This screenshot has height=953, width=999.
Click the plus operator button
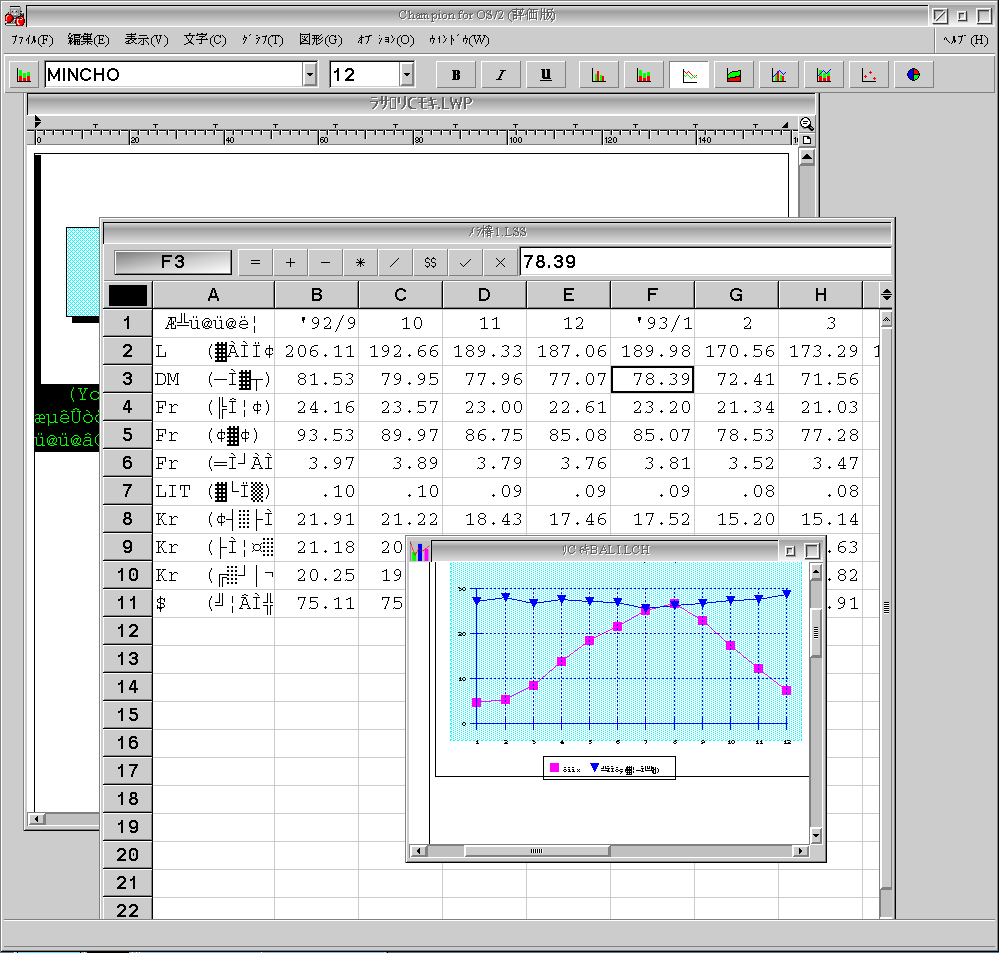(x=291, y=262)
